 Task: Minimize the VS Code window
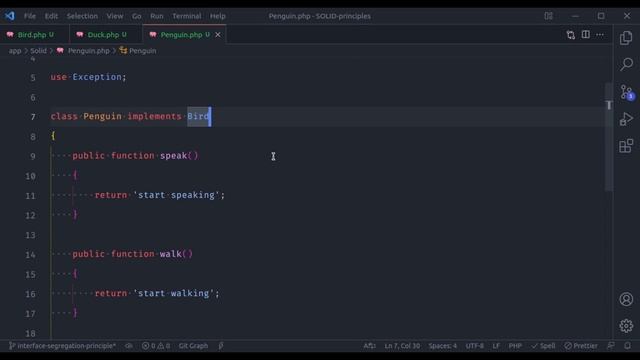(575, 16)
